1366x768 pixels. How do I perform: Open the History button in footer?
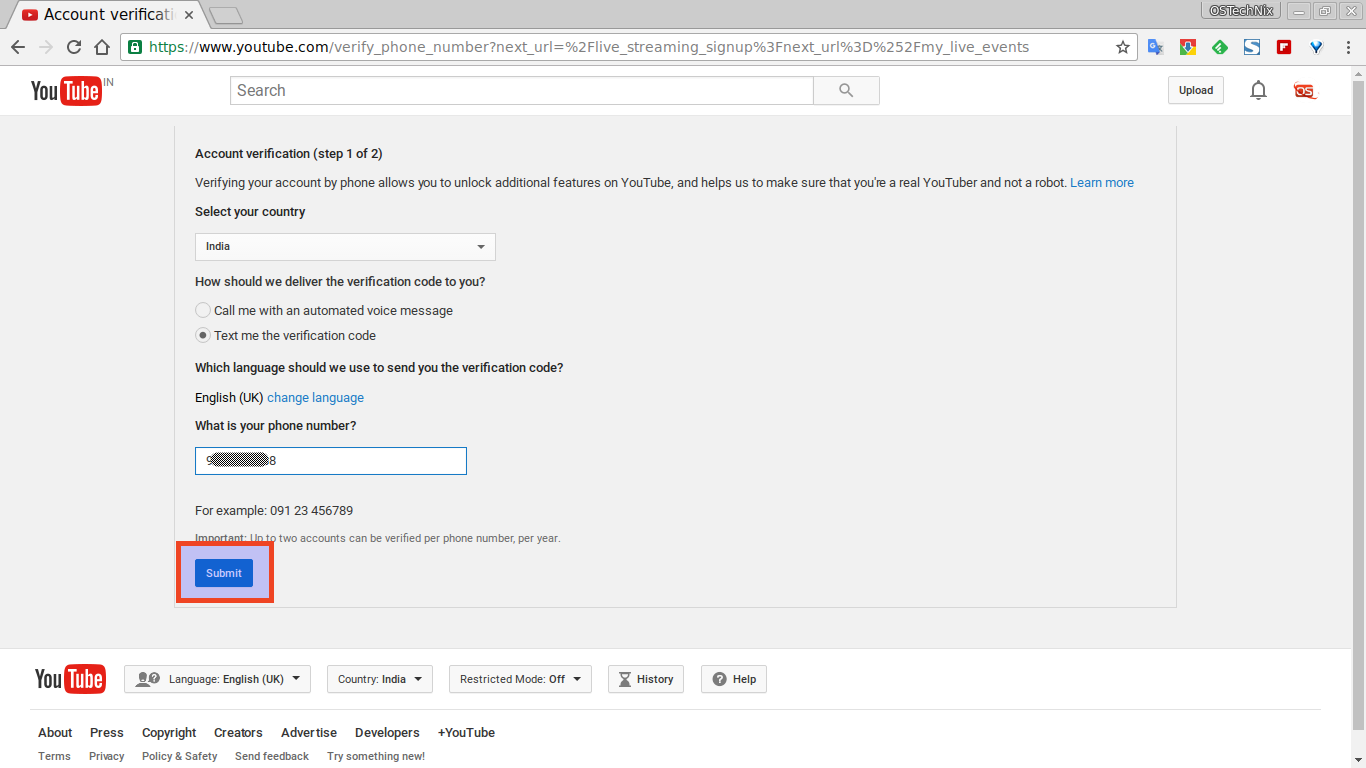646,679
